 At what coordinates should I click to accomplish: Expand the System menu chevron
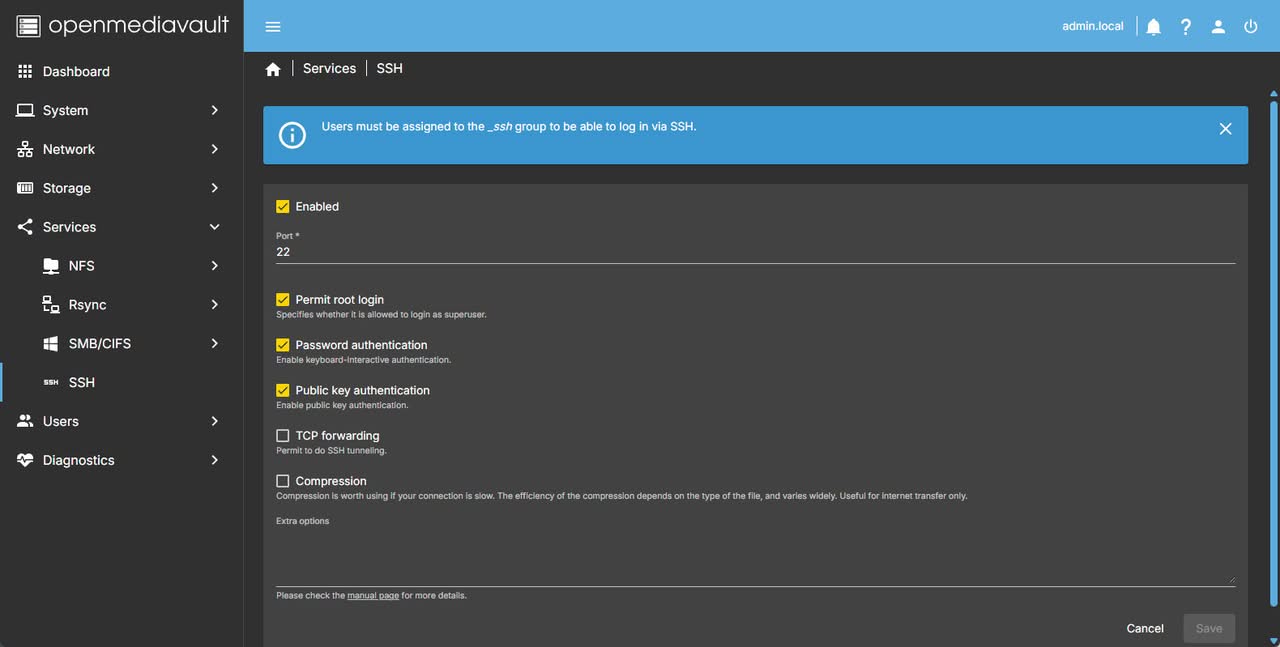[214, 110]
